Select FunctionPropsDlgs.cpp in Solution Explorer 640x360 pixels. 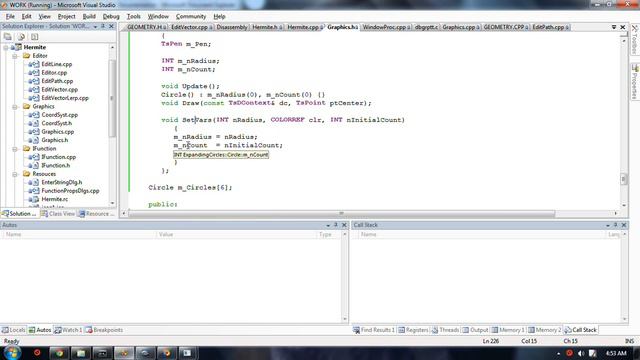click(70, 191)
